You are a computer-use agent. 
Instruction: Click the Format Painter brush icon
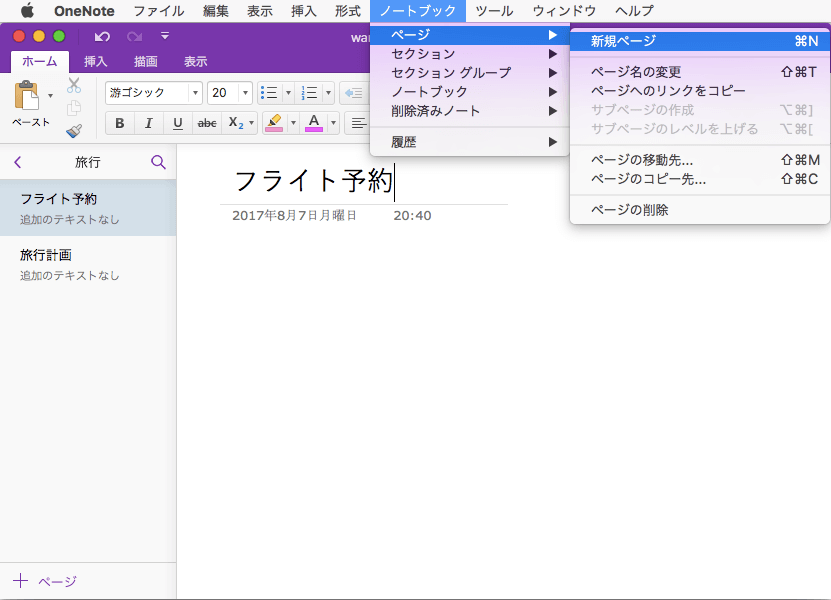tap(74, 130)
